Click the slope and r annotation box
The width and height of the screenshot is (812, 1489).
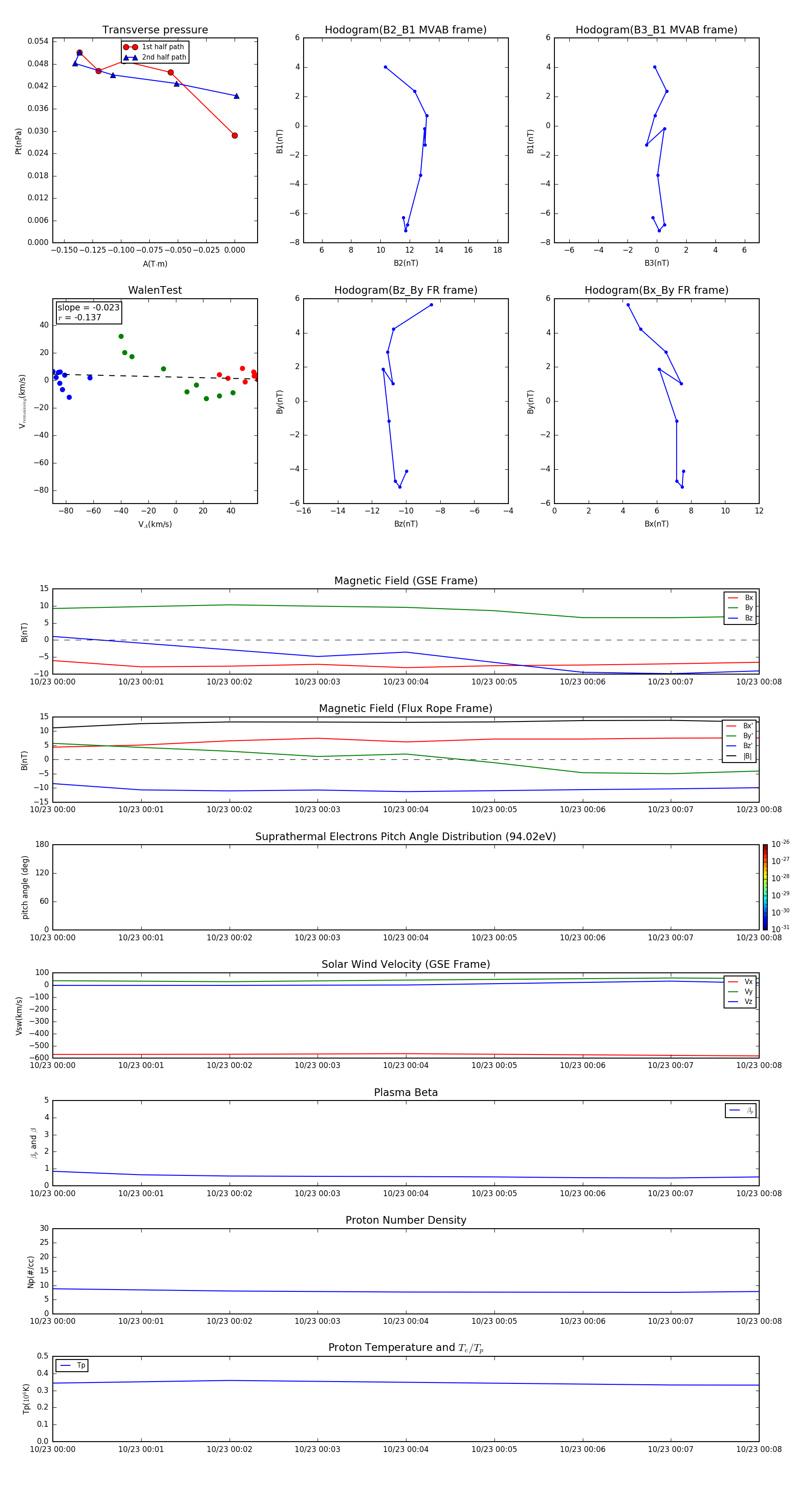coord(88,312)
